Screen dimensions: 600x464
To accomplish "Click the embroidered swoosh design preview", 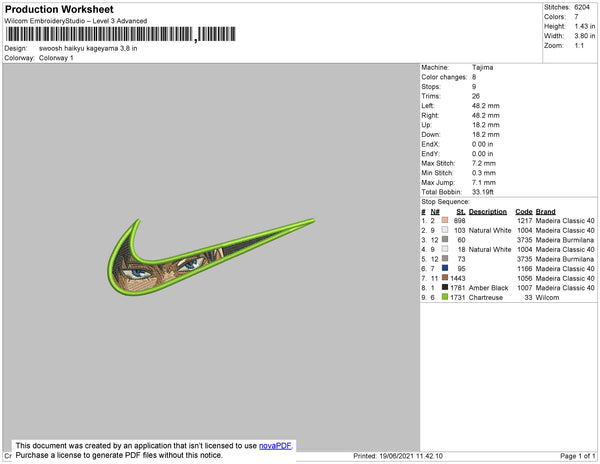I will pyautogui.click(x=210, y=257).
